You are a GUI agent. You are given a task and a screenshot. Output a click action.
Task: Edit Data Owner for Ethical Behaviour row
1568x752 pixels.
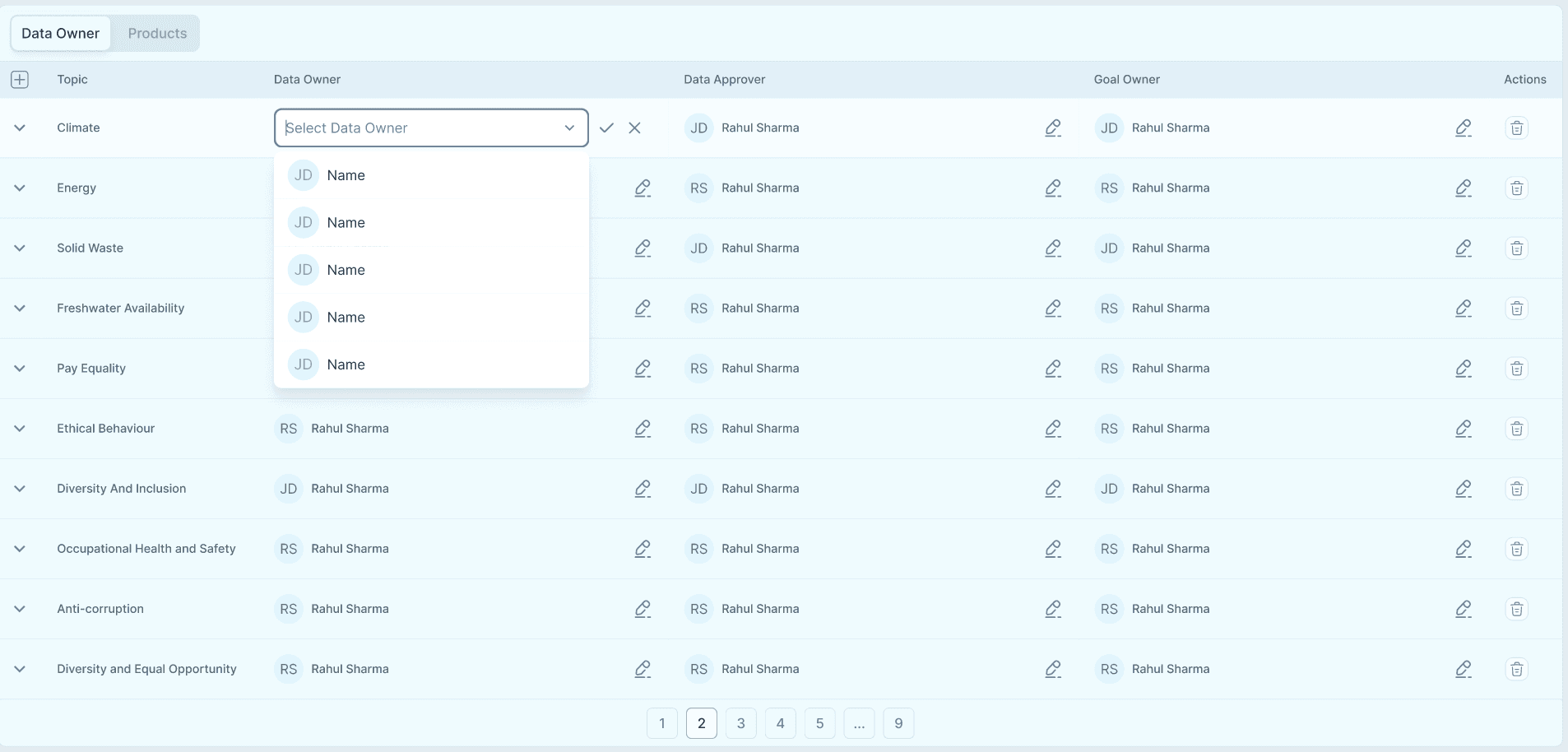(x=643, y=428)
